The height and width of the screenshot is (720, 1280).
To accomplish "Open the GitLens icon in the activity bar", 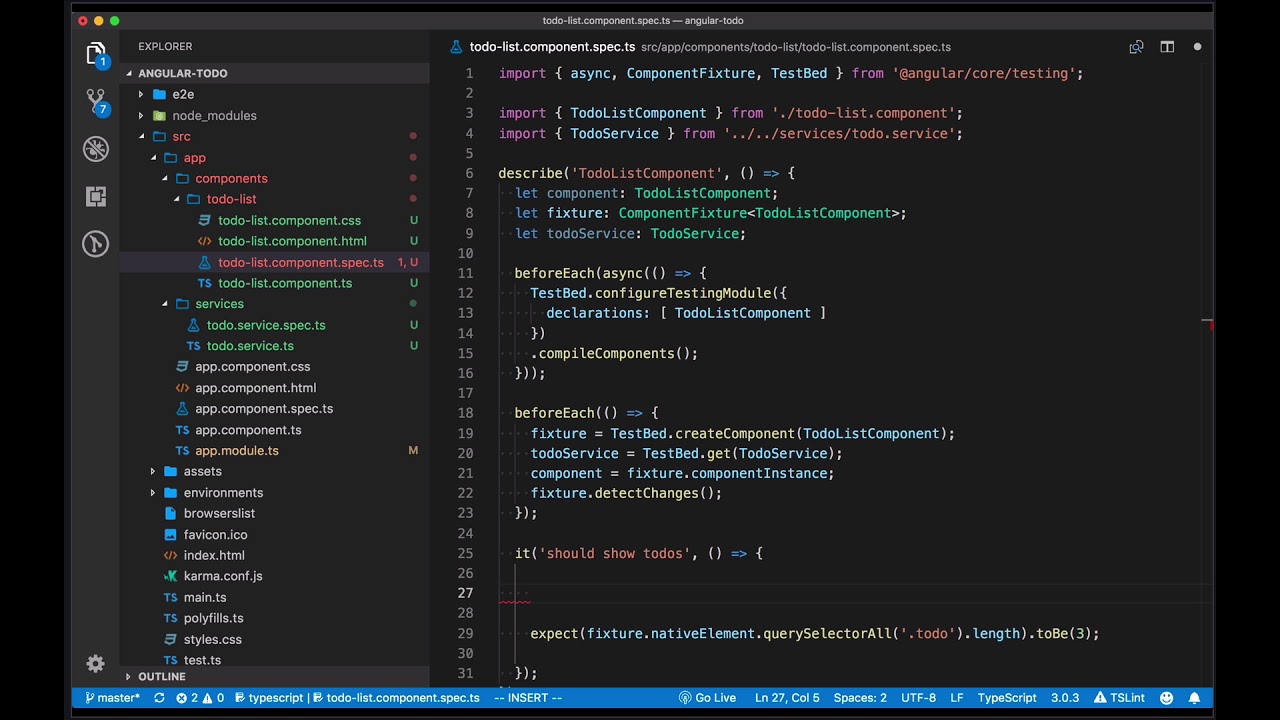I will click(96, 244).
